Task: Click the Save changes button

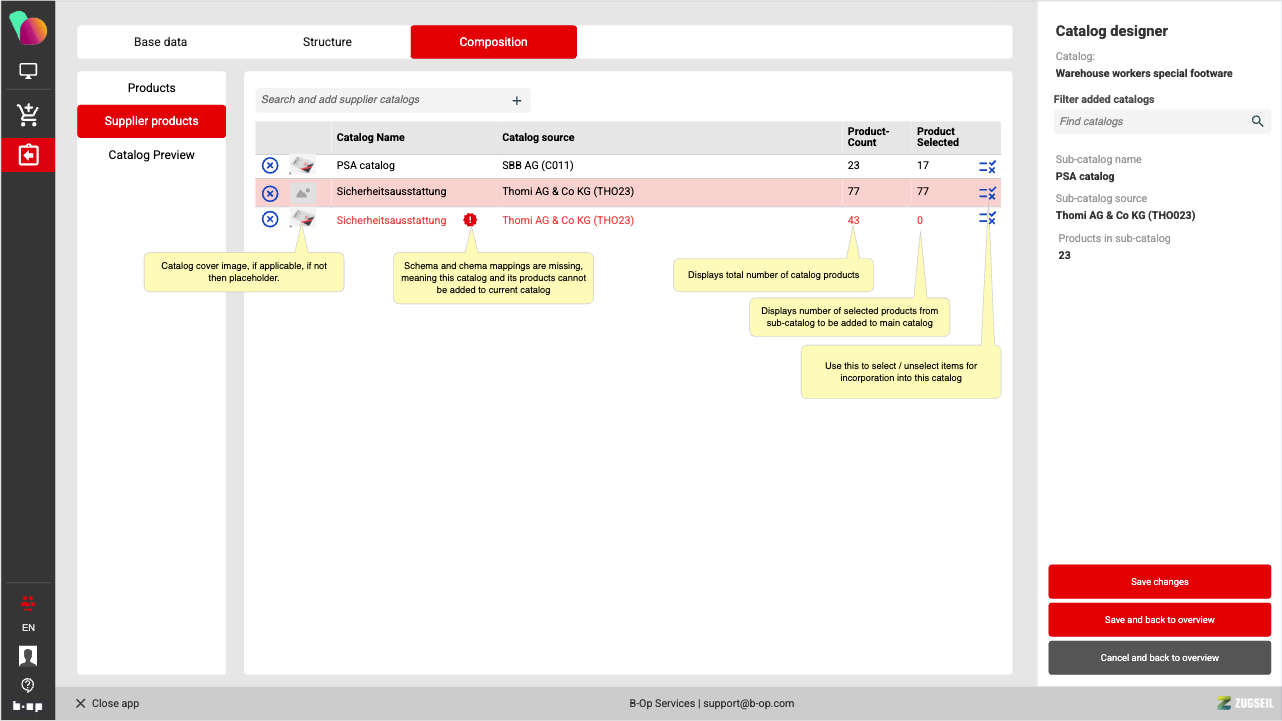Action: click(x=1159, y=582)
